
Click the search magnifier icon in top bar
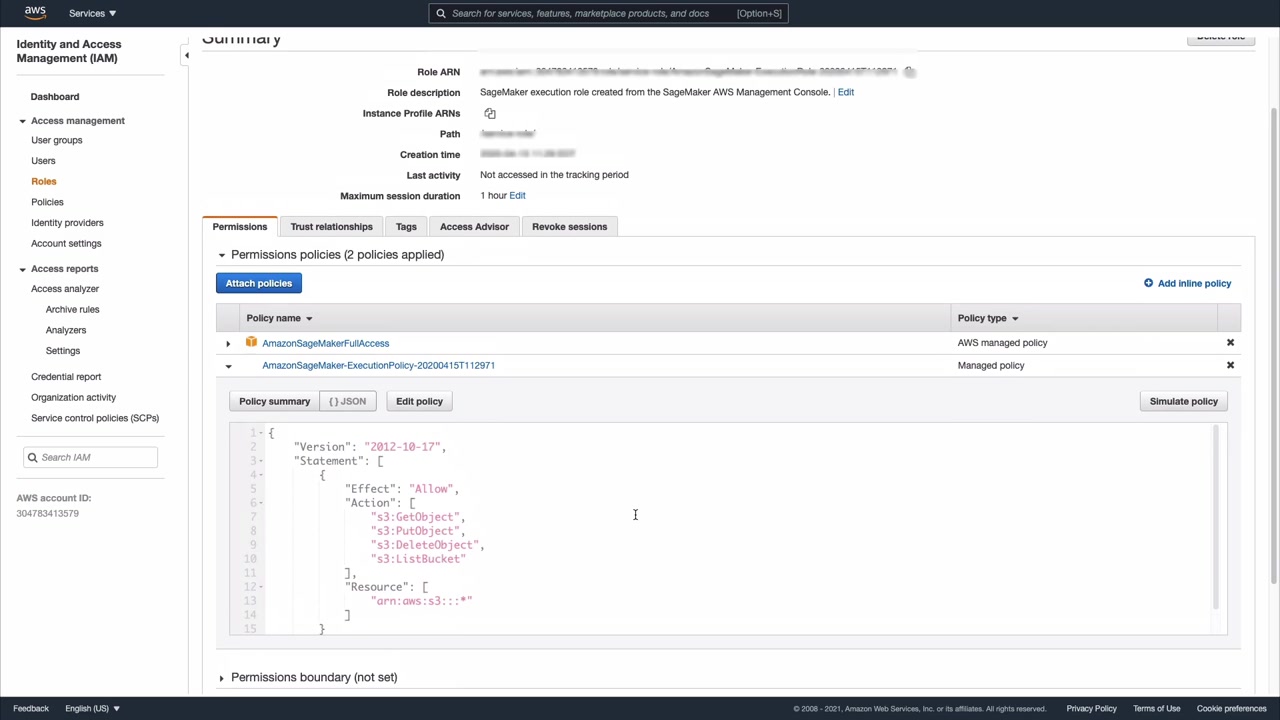click(441, 13)
